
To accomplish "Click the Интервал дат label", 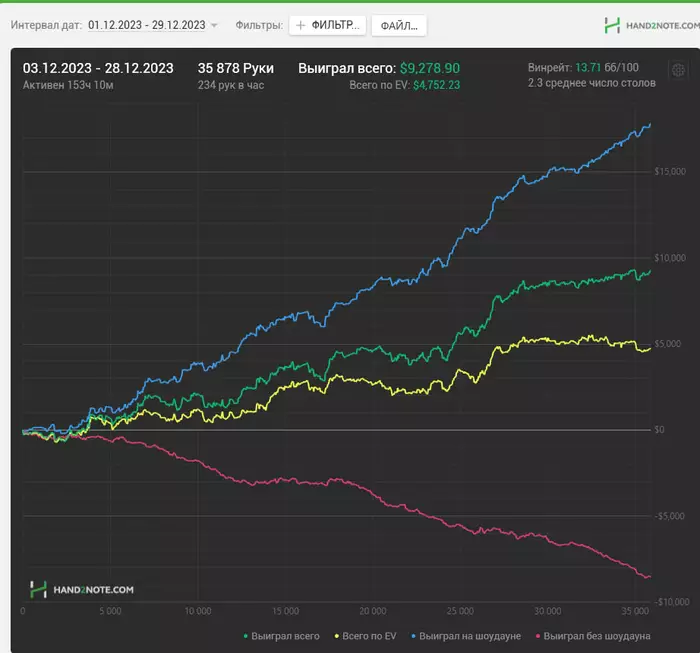I will pyautogui.click(x=46, y=25).
